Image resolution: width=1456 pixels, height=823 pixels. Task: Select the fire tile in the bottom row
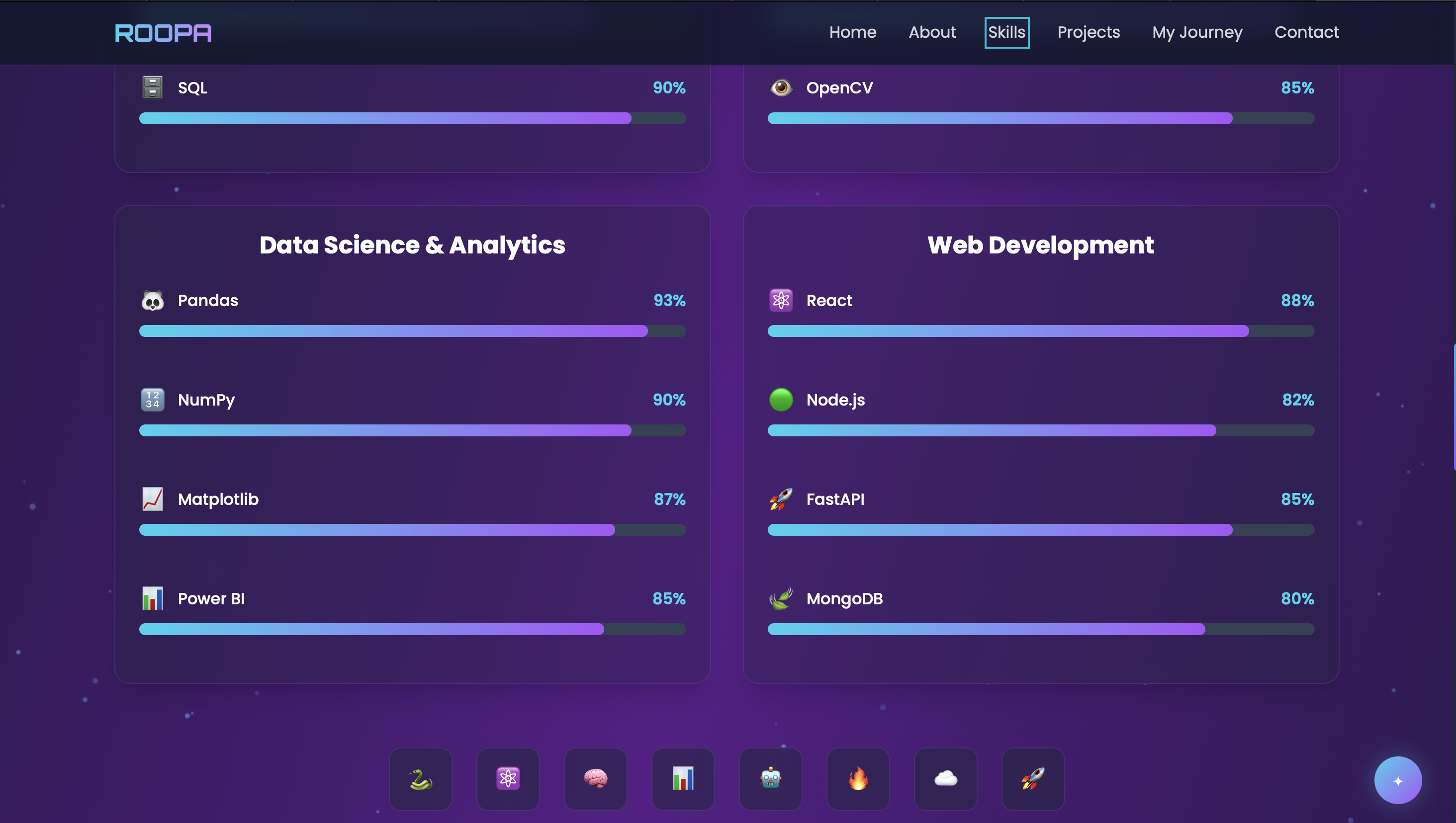[858, 779]
